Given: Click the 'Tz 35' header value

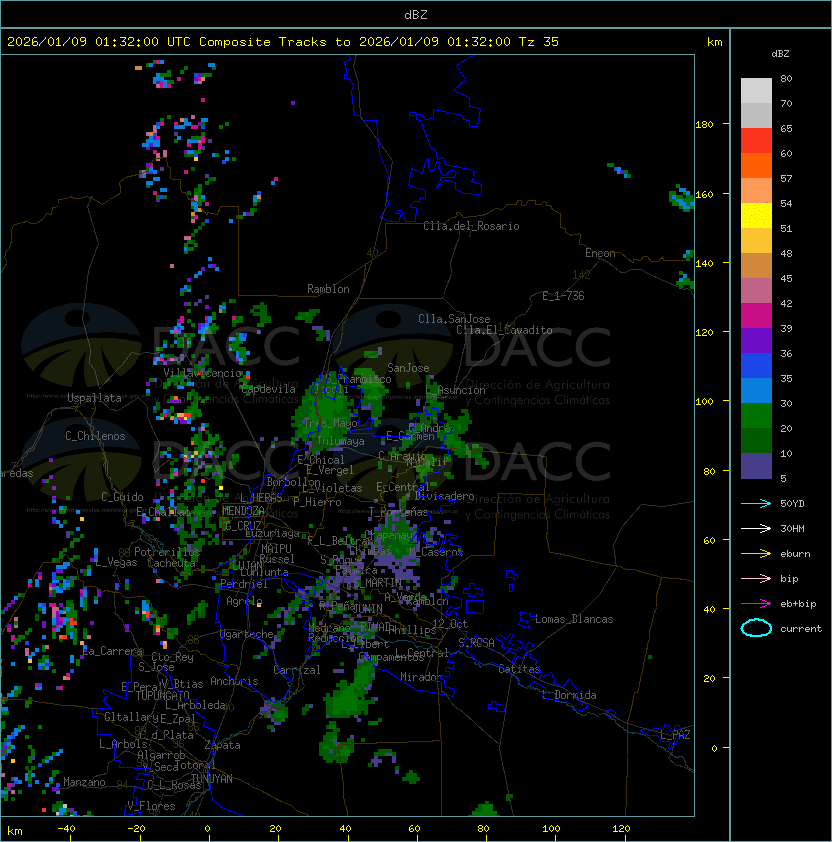Looking at the screenshot, I should (539, 42).
